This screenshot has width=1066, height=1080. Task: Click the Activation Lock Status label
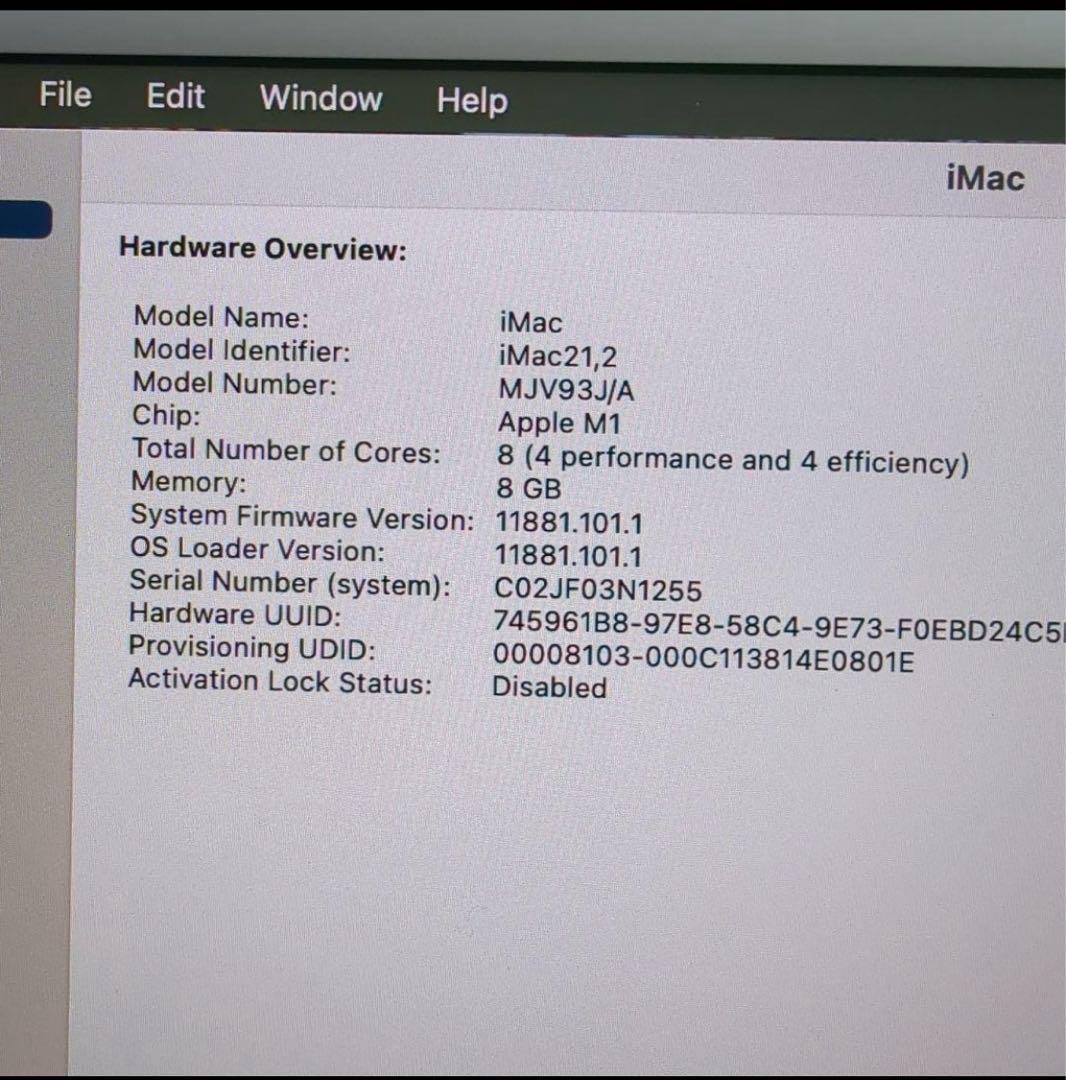(280, 681)
